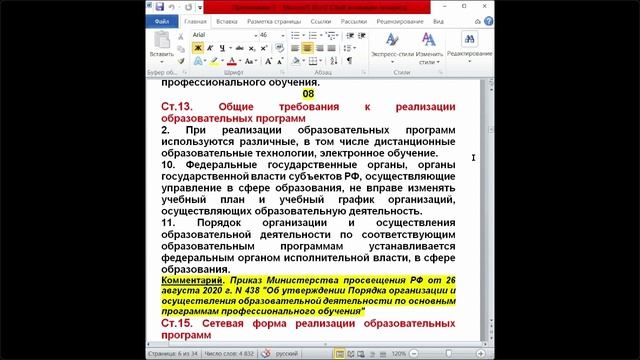The width and height of the screenshot is (640, 360).
Task: Click the Multilevel list icon
Action: point(331,36)
